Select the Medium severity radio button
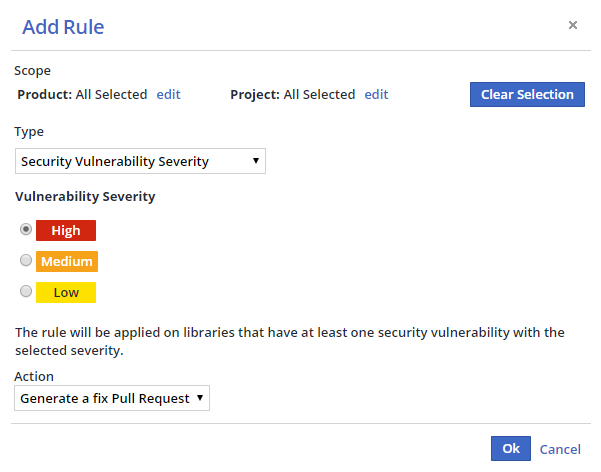 tap(26, 260)
